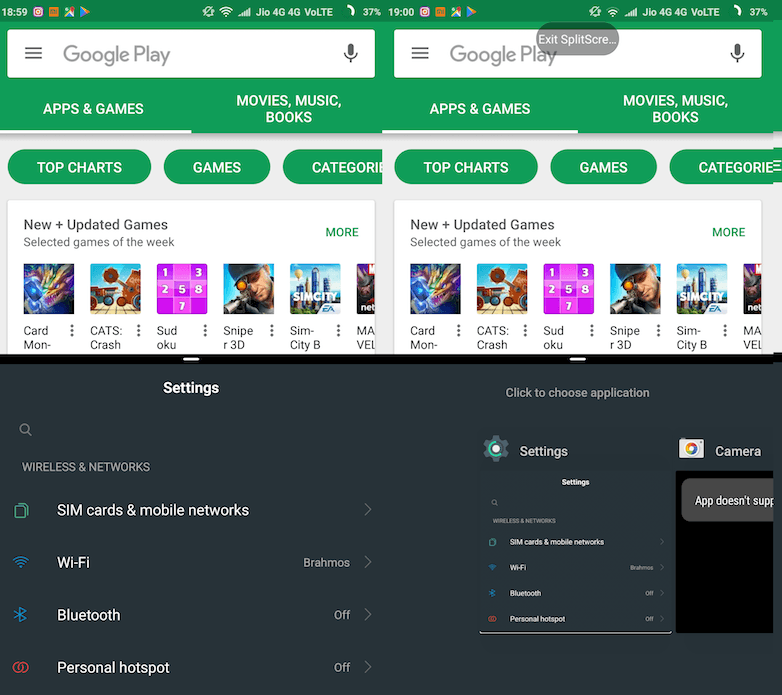Image resolution: width=782 pixels, height=695 pixels.
Task: Open overflow menu for Sniper 3D, right screen
Action: (658, 331)
